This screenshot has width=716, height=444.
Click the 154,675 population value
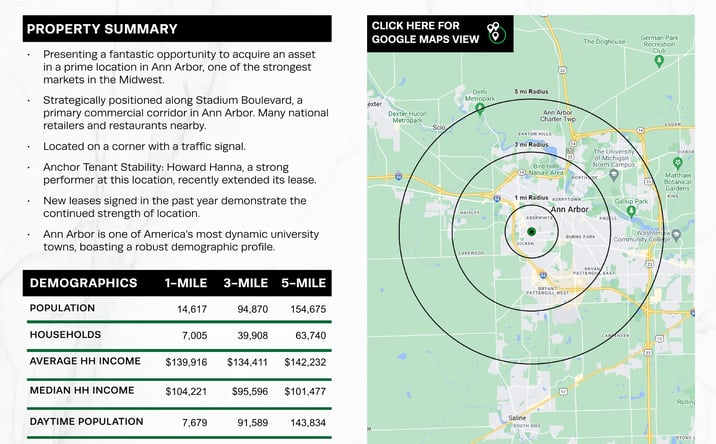pyautogui.click(x=308, y=309)
